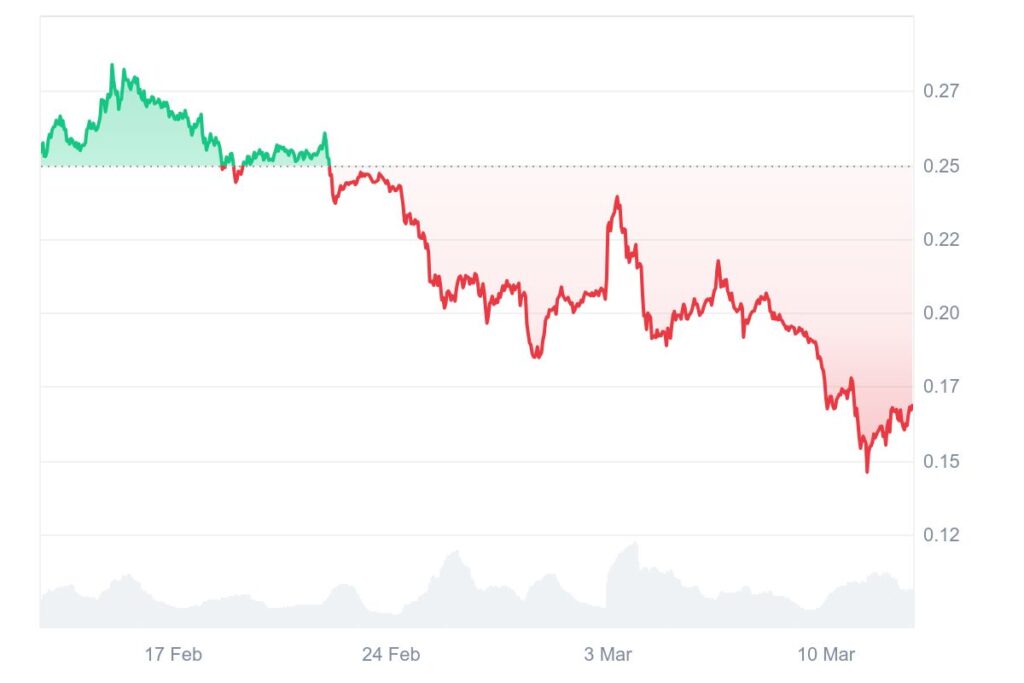1024x683 pixels.
Task: Select the 17 Feb date label
Action: click(173, 655)
